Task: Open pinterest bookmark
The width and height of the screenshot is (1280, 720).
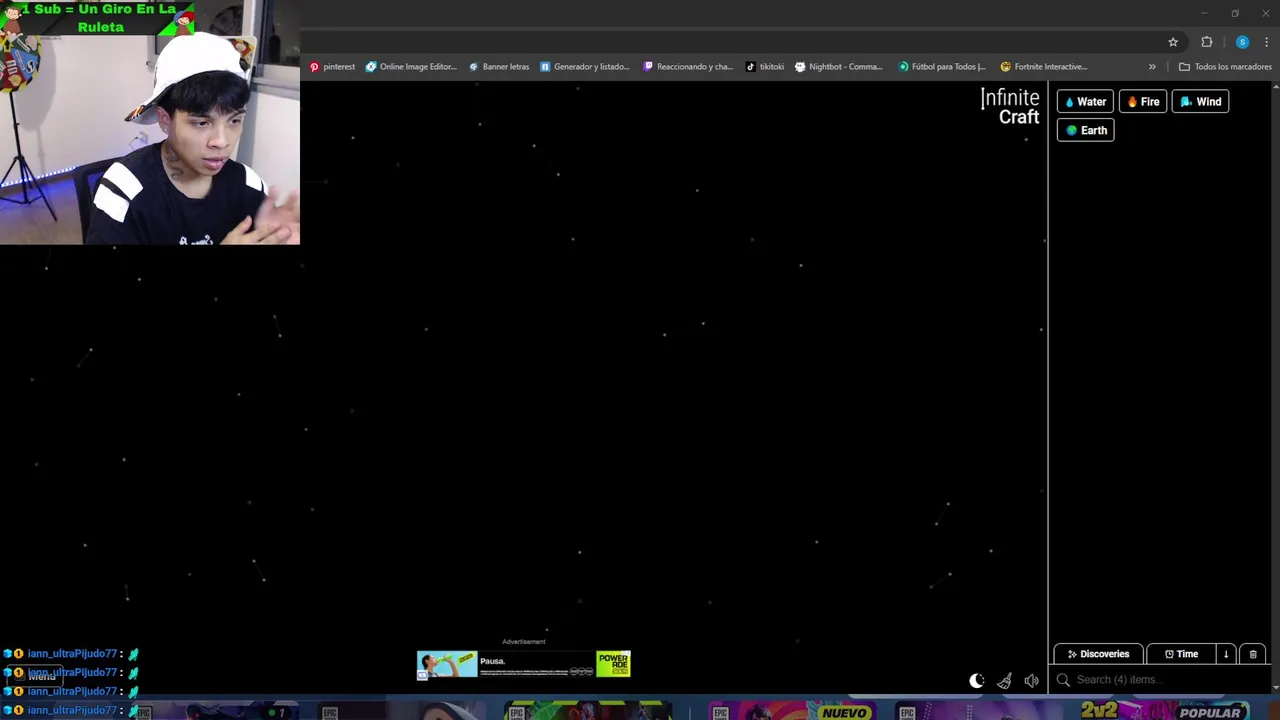Action: click(332, 67)
